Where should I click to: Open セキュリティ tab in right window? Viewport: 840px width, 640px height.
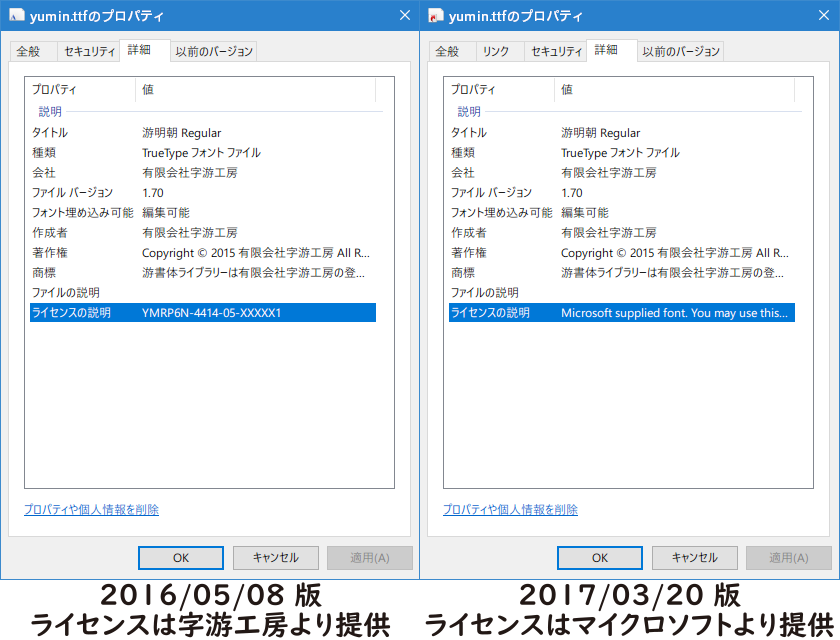(556, 51)
